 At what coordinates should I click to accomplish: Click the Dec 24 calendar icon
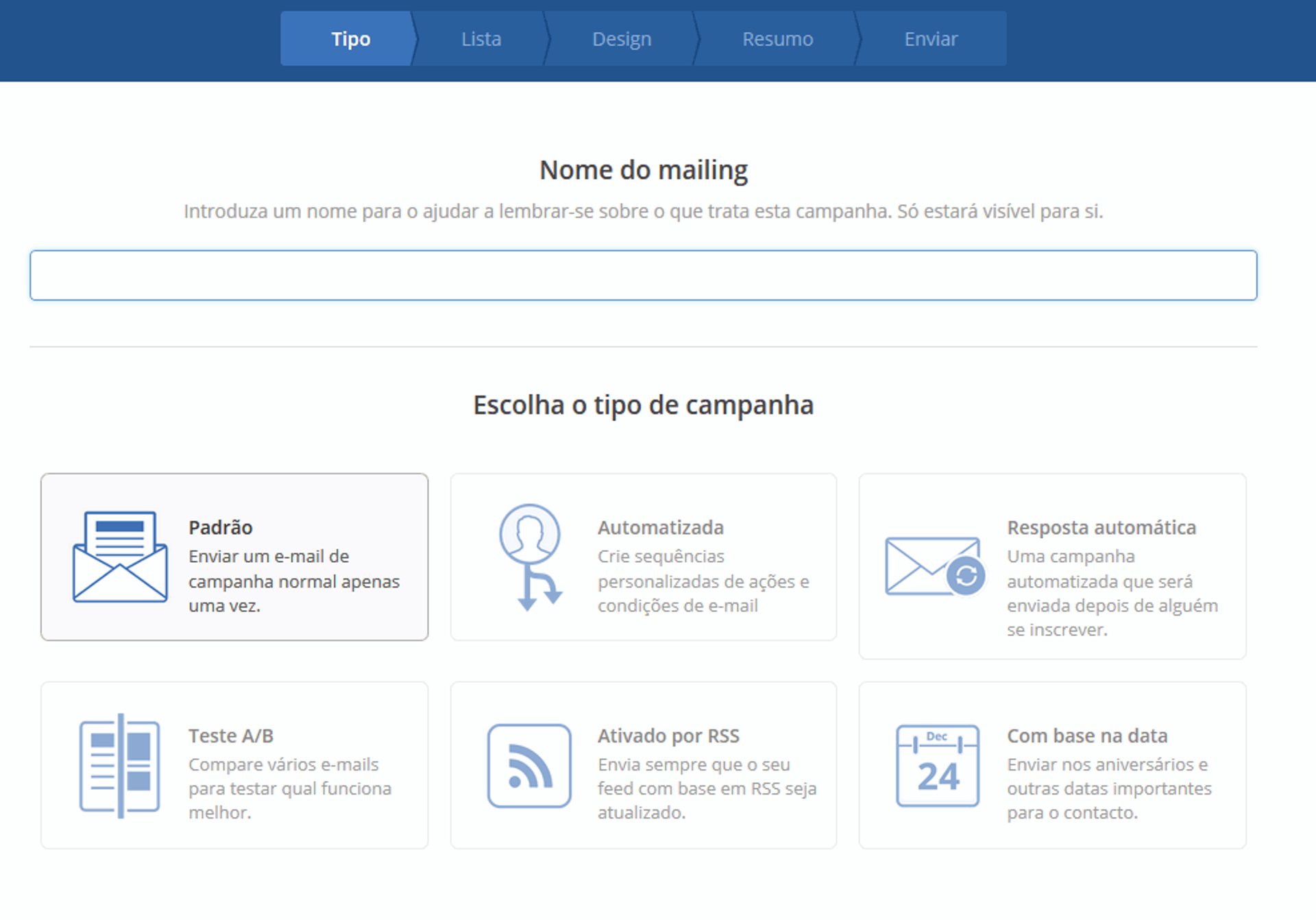[938, 765]
